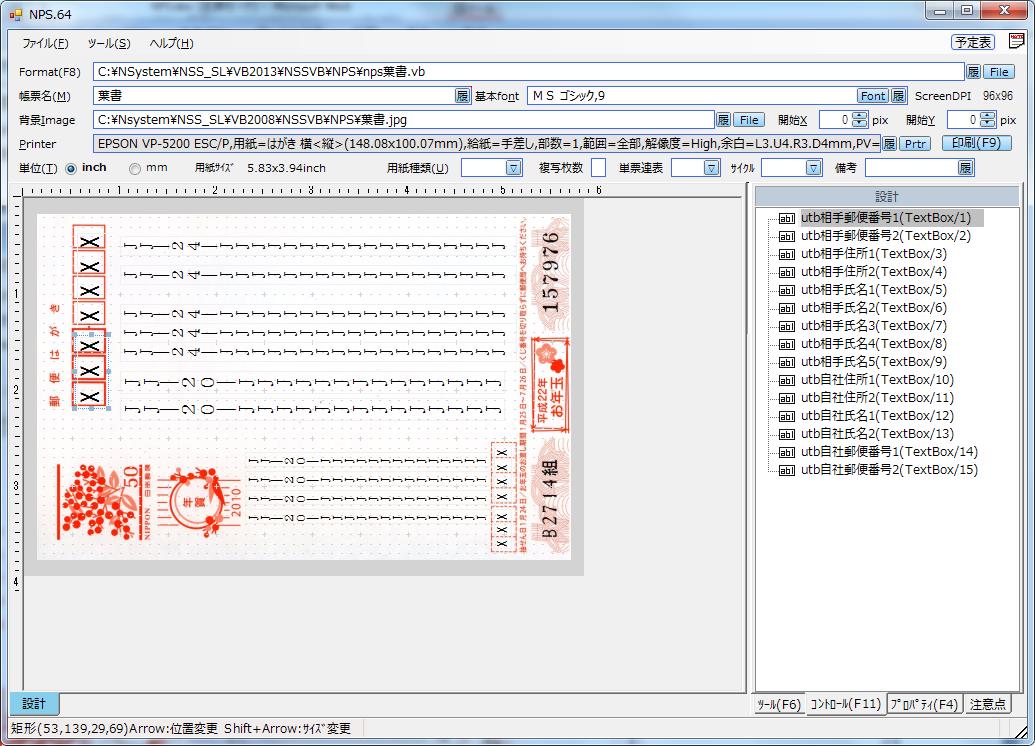Open the ｻｲｸﾙ dropdown list
Image resolution: width=1035 pixels, height=746 pixels.
coord(813,168)
